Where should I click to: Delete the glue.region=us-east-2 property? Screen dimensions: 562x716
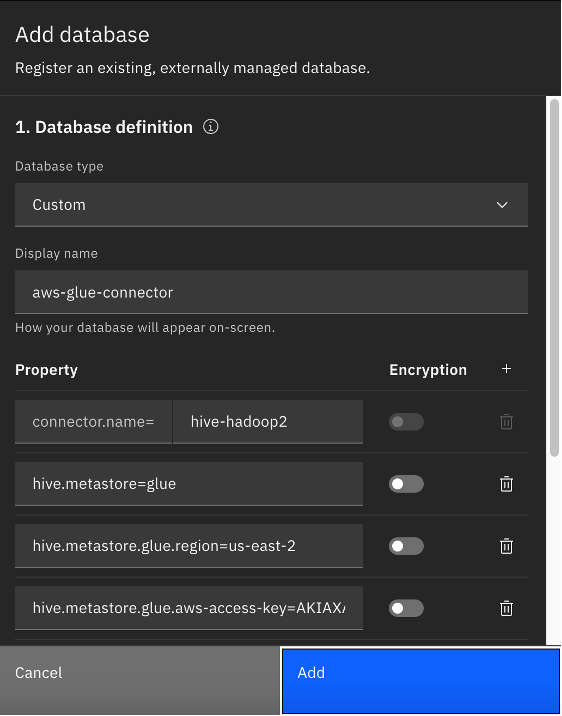click(506, 546)
